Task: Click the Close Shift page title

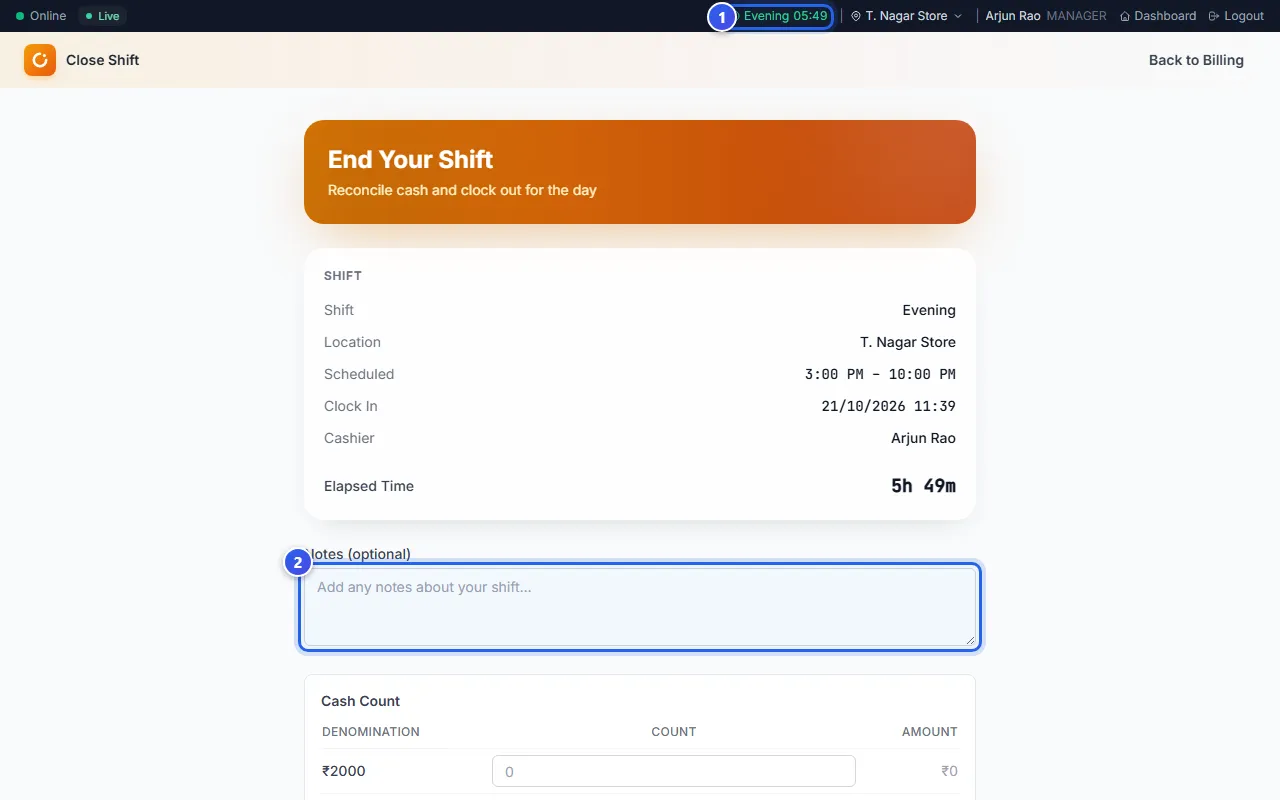Action: coord(103,60)
